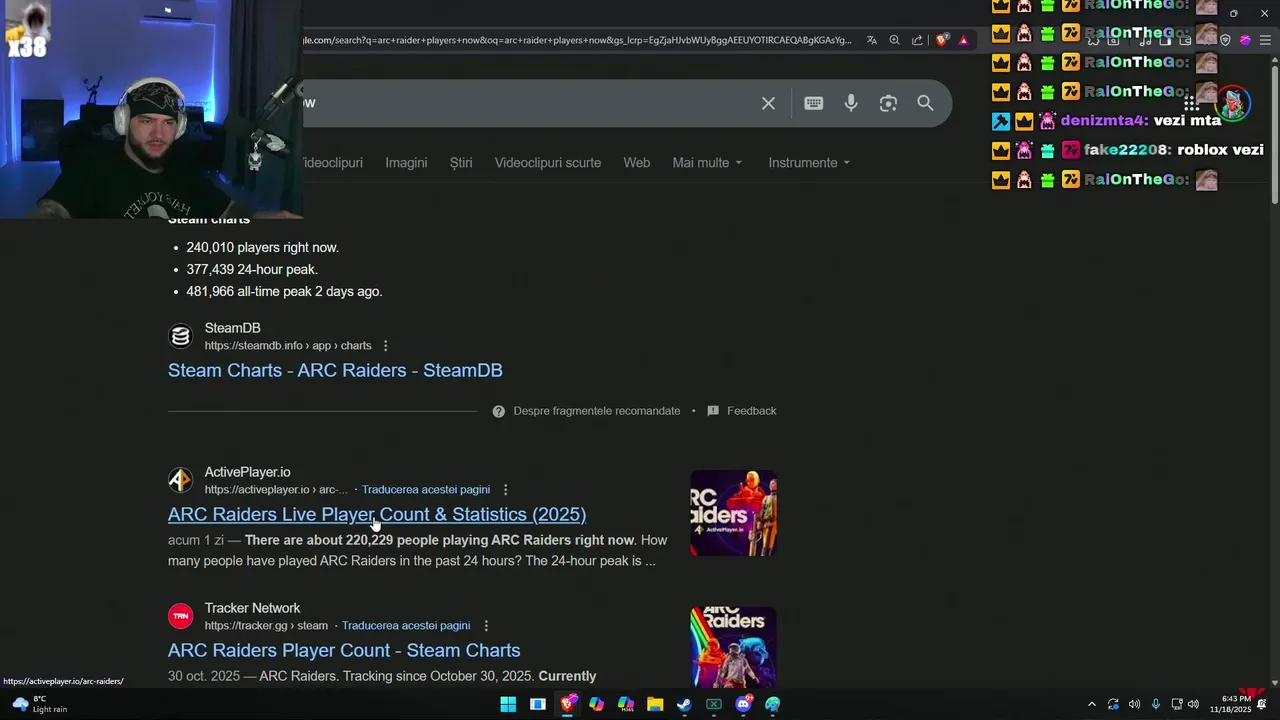This screenshot has height=720, width=1280.
Task: Open the Copilot taskbar icon
Action: (x=597, y=704)
